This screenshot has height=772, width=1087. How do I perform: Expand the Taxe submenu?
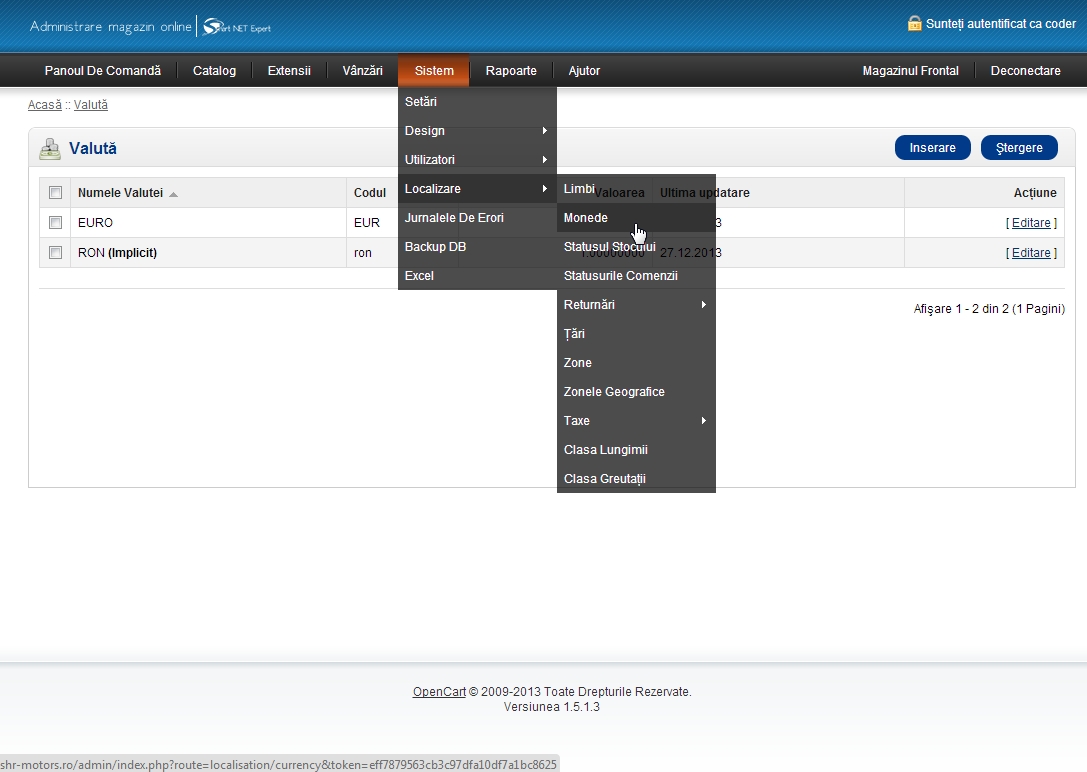coord(635,421)
